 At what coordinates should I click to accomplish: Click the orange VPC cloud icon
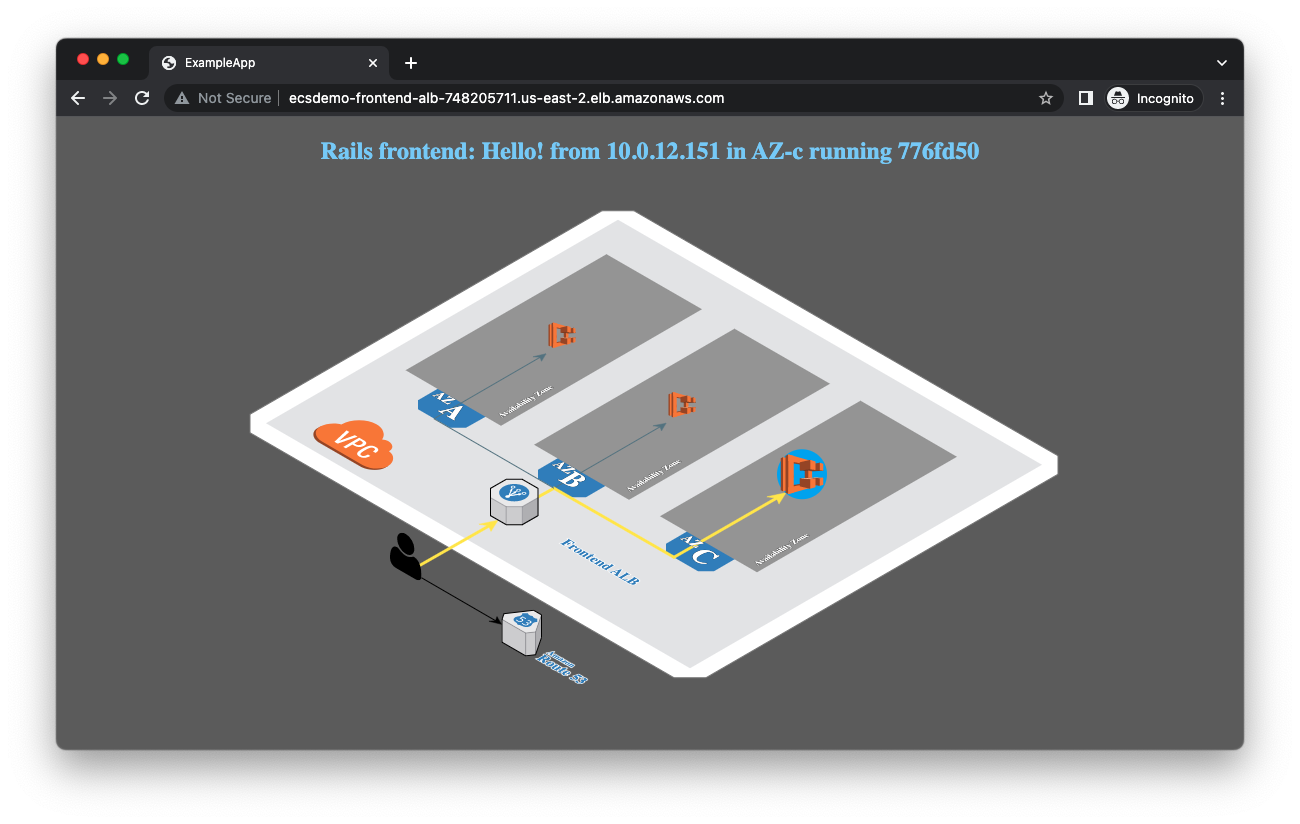tap(354, 444)
